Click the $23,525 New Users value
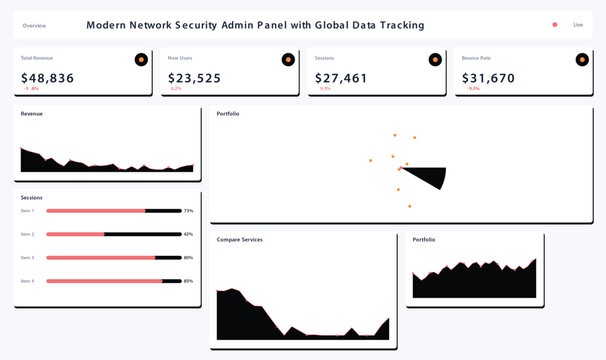The height and width of the screenshot is (360, 606). [x=194, y=78]
